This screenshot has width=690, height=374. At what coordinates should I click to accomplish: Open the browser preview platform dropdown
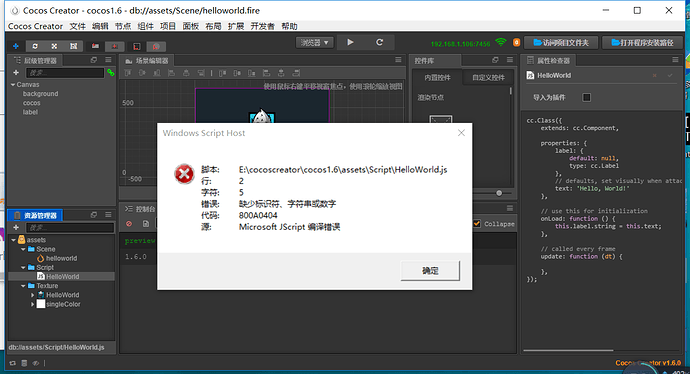(315, 43)
